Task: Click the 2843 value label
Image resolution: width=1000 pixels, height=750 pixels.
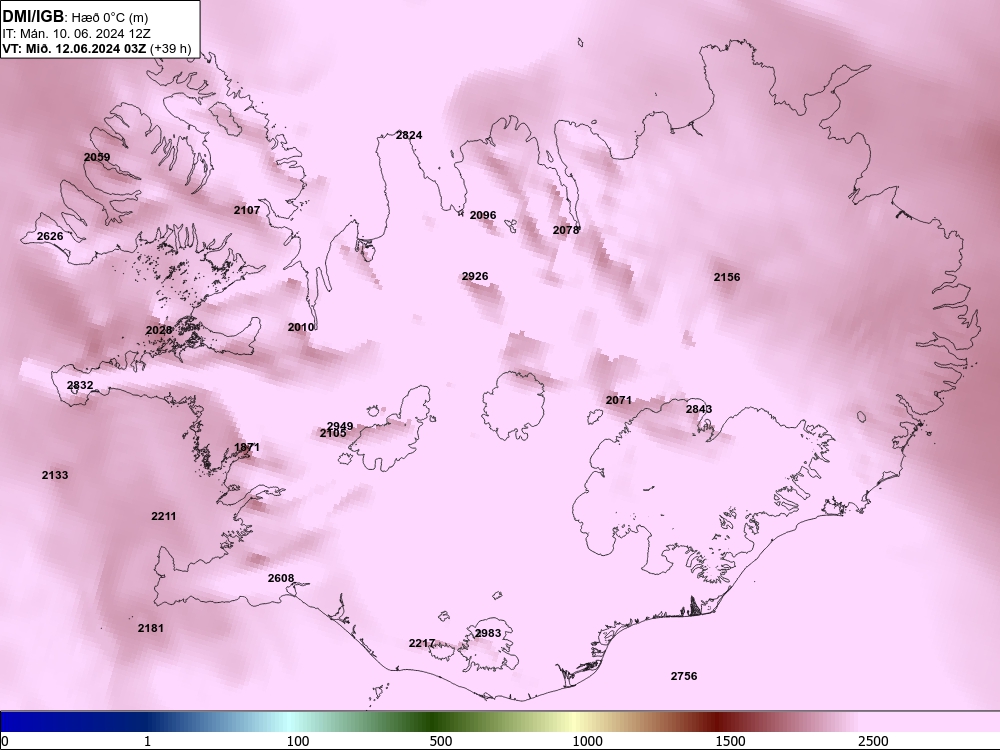Action: (699, 409)
